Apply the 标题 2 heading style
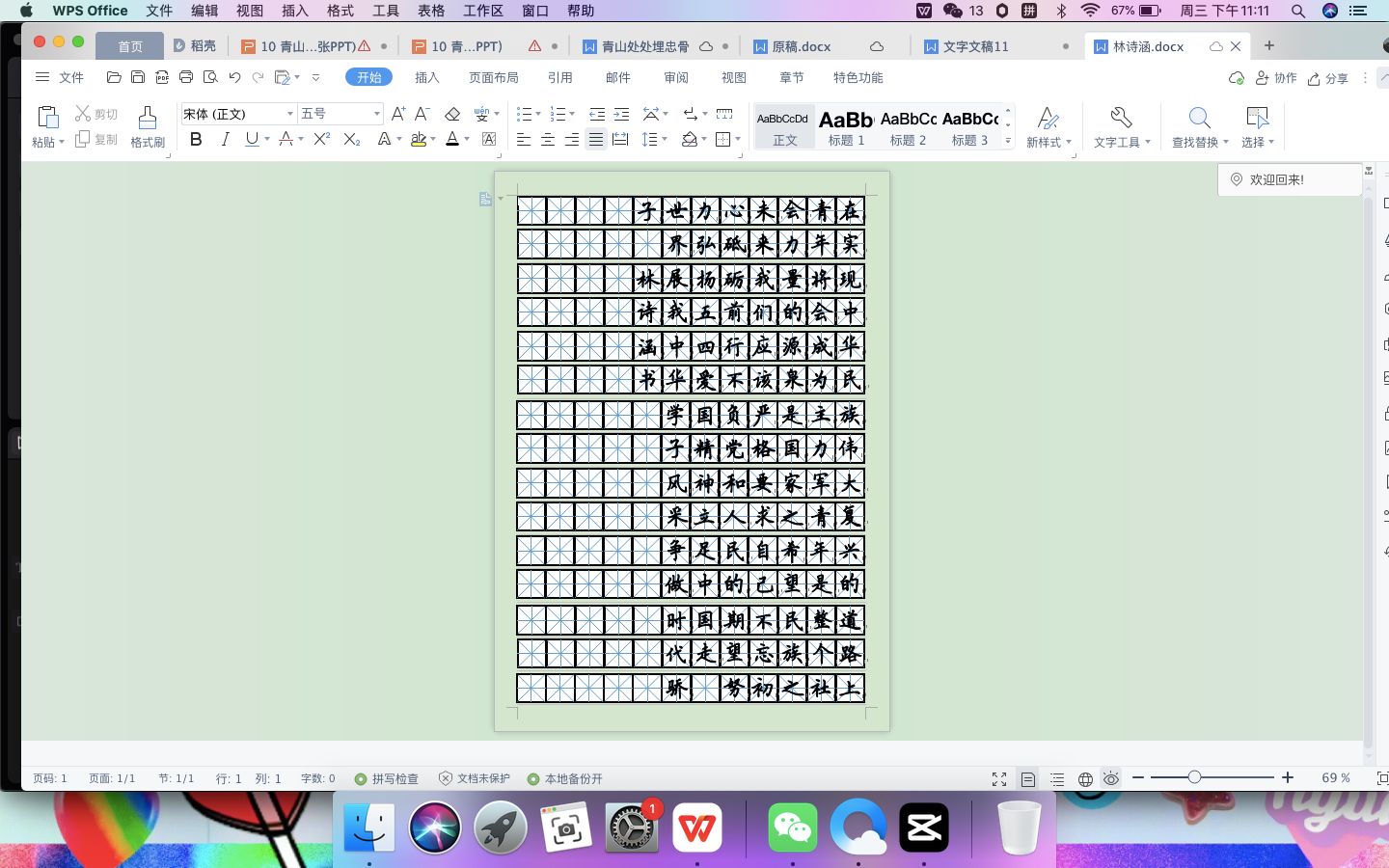 (908, 127)
